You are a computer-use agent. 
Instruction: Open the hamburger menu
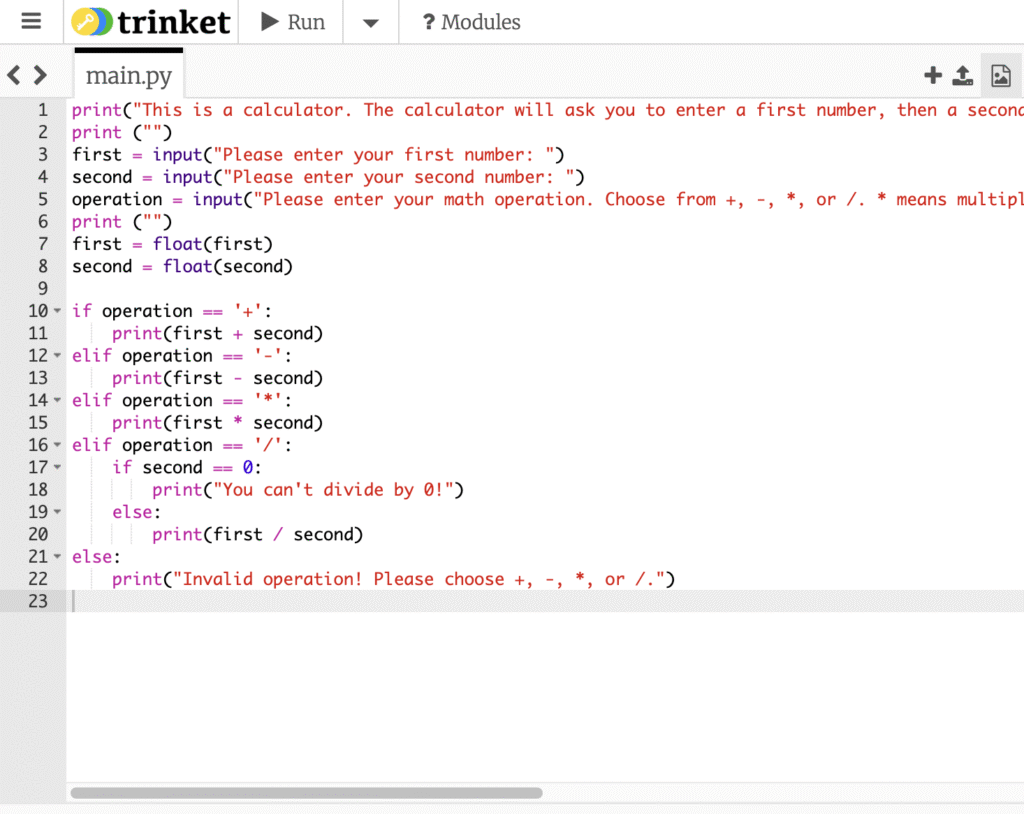point(31,22)
